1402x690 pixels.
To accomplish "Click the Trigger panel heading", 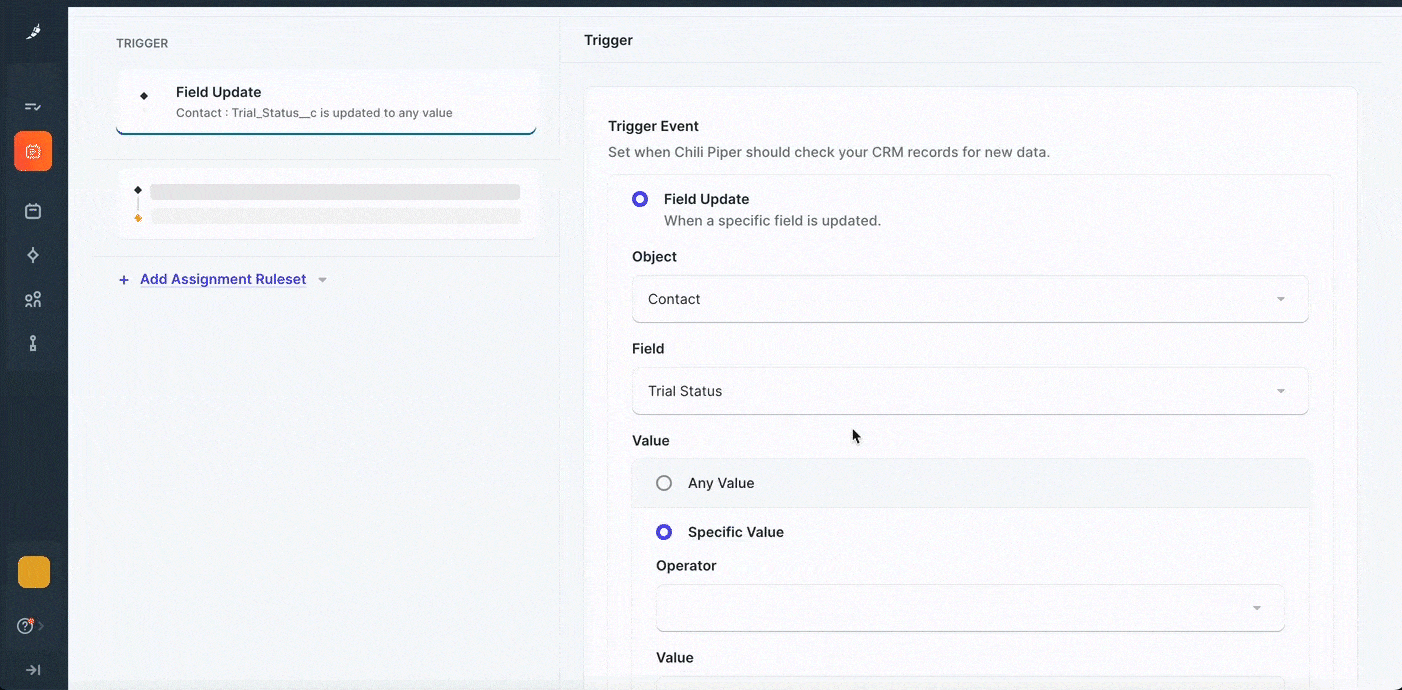I will 608,40.
